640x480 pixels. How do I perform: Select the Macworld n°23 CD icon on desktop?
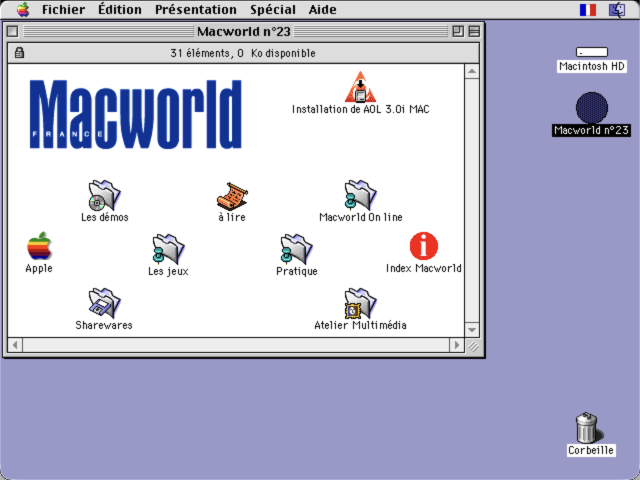click(x=592, y=107)
